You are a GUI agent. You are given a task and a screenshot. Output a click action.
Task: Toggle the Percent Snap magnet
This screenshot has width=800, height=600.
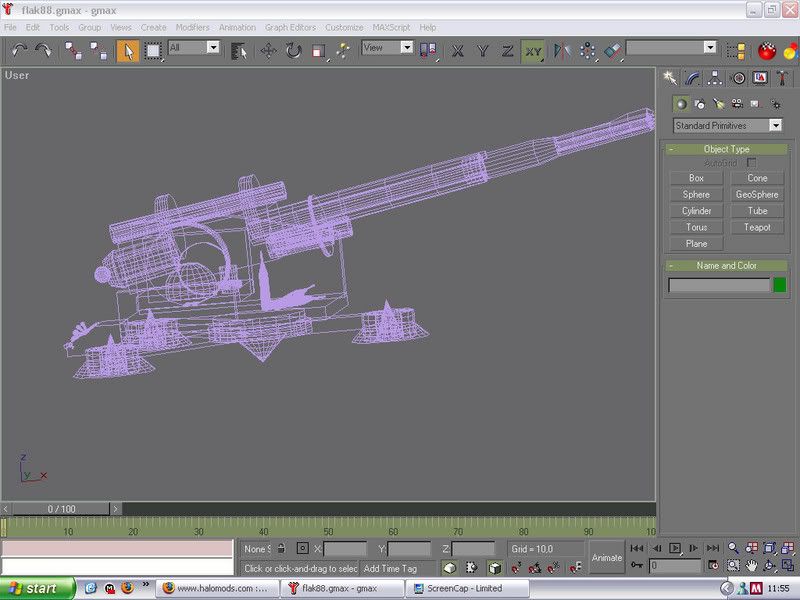coord(554,567)
